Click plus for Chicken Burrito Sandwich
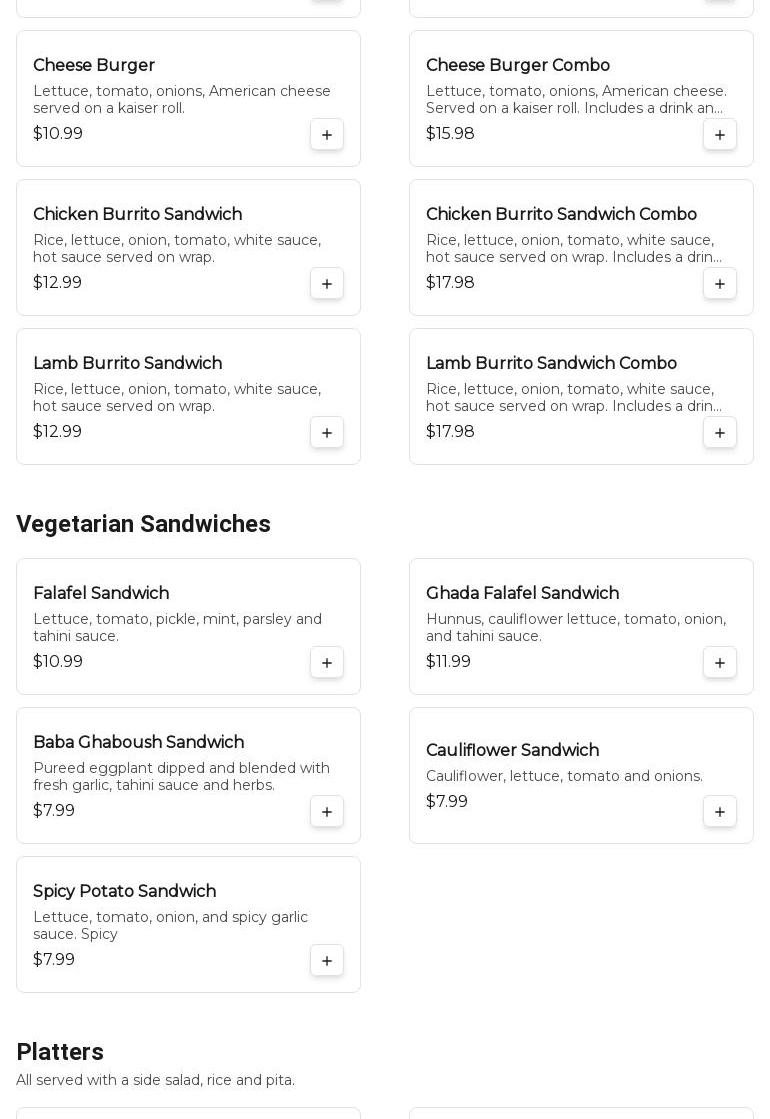The image size is (770, 1119). pyautogui.click(x=327, y=283)
